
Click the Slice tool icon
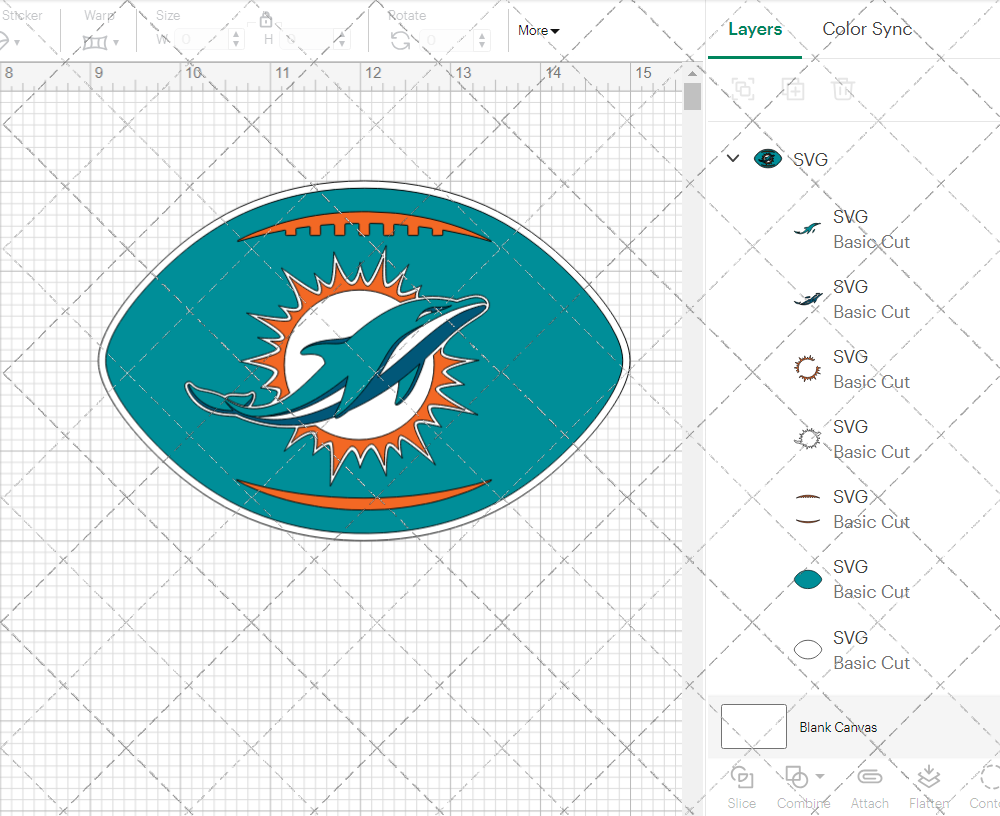(742, 777)
